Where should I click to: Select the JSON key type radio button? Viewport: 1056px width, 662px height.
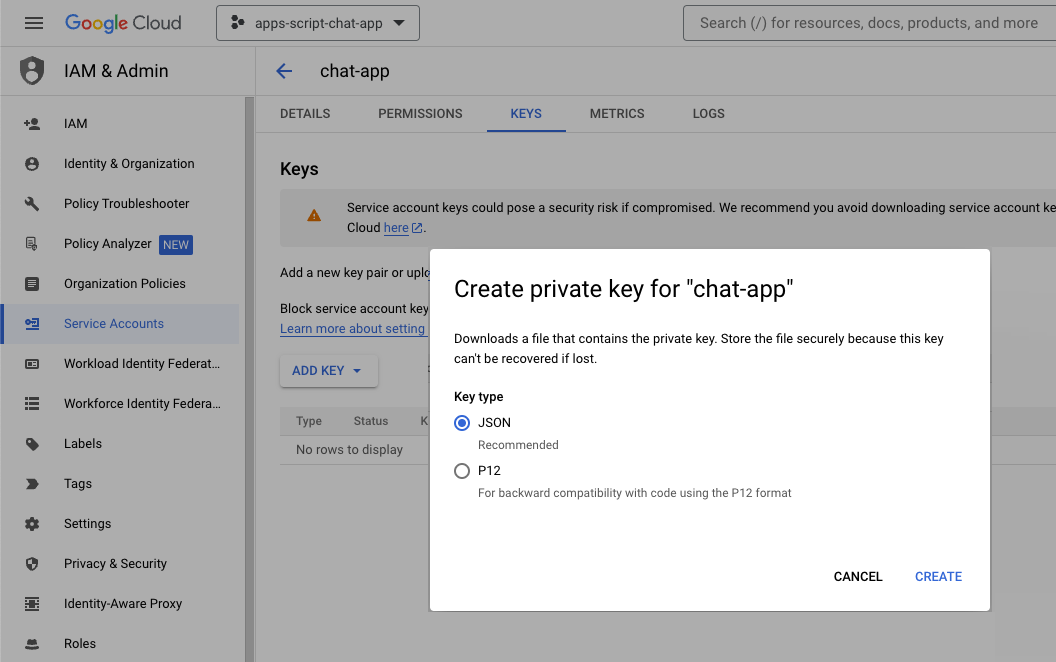click(x=462, y=423)
